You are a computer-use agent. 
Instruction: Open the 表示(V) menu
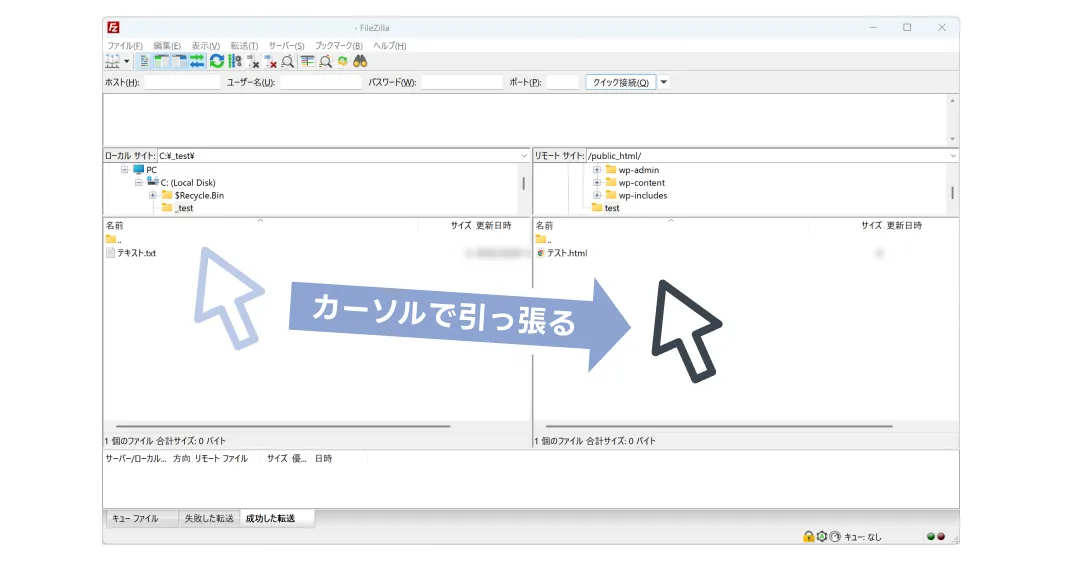(205, 45)
